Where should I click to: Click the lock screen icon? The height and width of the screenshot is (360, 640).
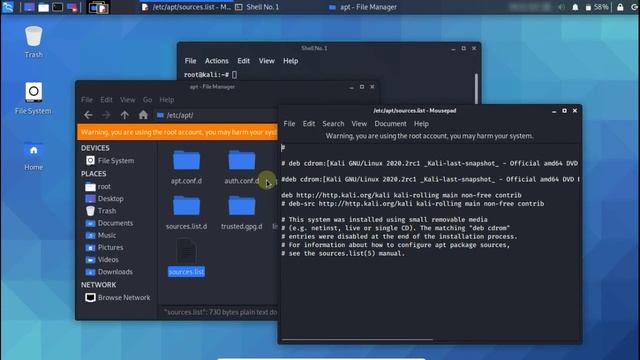[x=620, y=7]
